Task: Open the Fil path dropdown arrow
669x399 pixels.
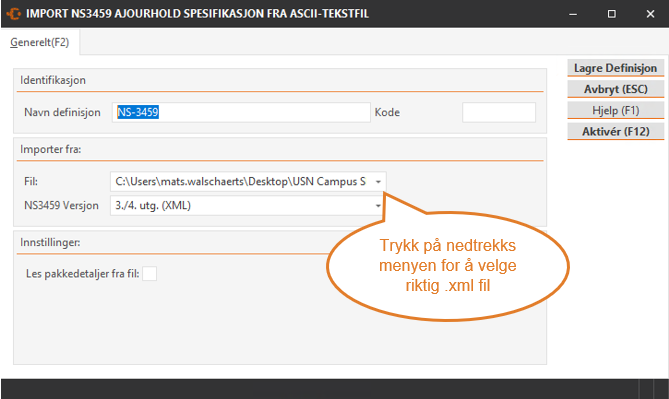Action: click(x=378, y=182)
